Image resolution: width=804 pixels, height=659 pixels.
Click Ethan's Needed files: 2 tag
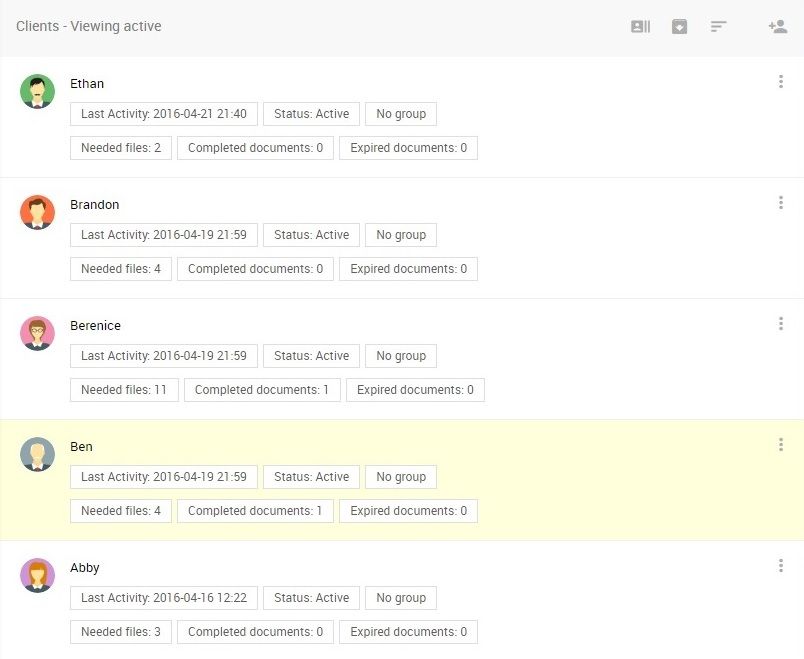pos(121,148)
